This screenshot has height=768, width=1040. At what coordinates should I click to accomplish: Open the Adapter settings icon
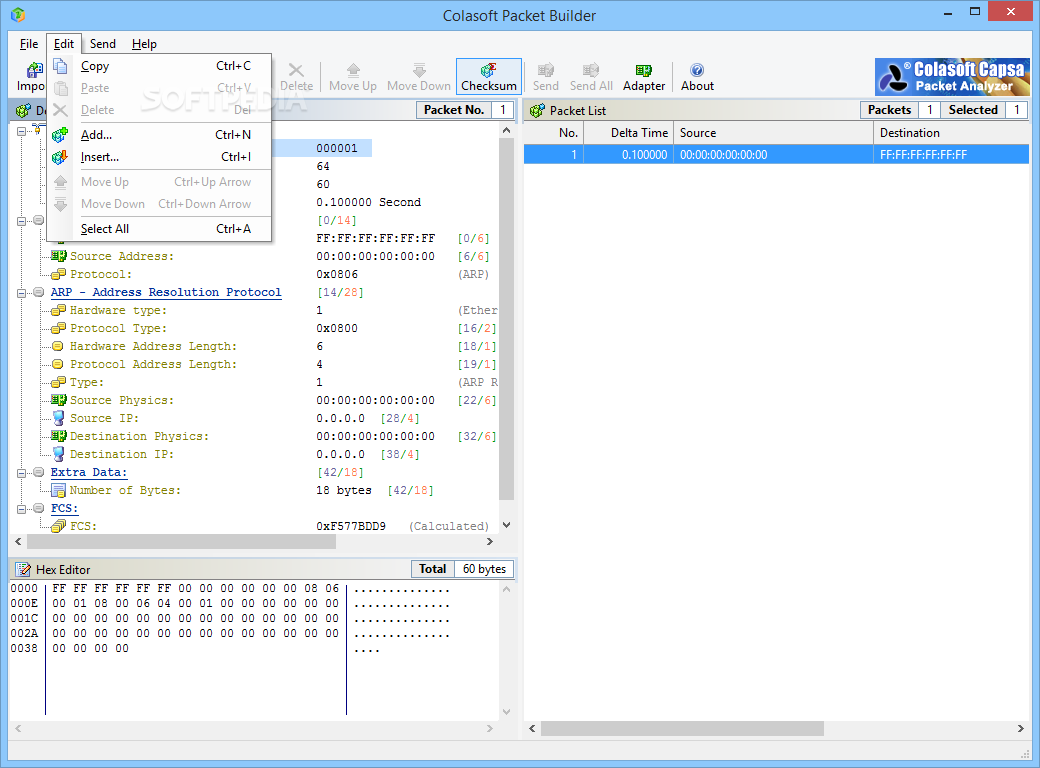click(643, 77)
